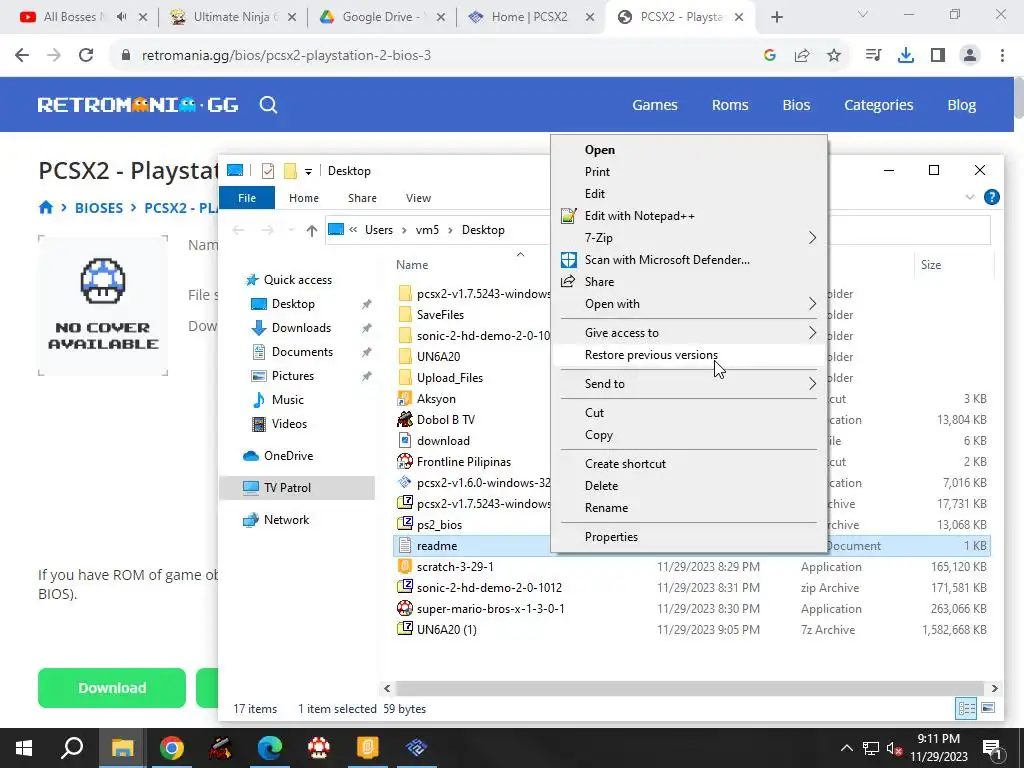Go up one folder level in Explorer
1024x768 pixels.
coord(312,230)
